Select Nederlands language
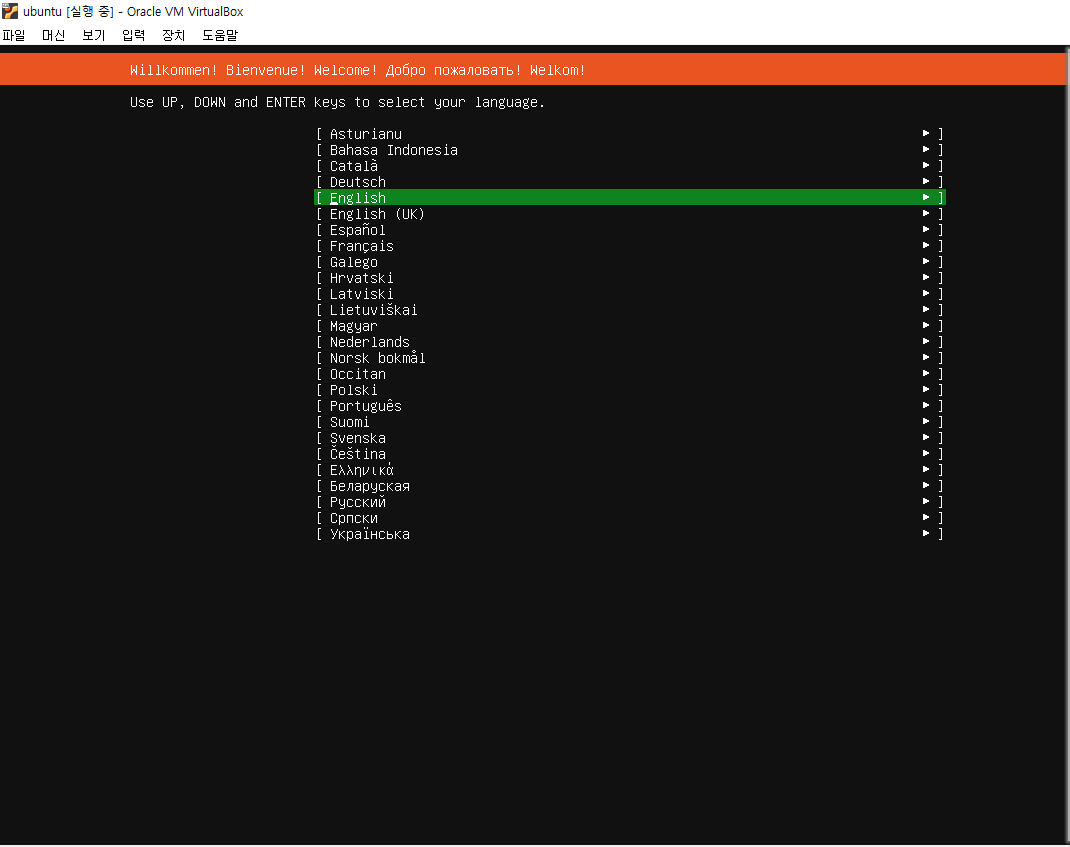Image resolution: width=1070 pixels, height=847 pixels. pos(630,342)
